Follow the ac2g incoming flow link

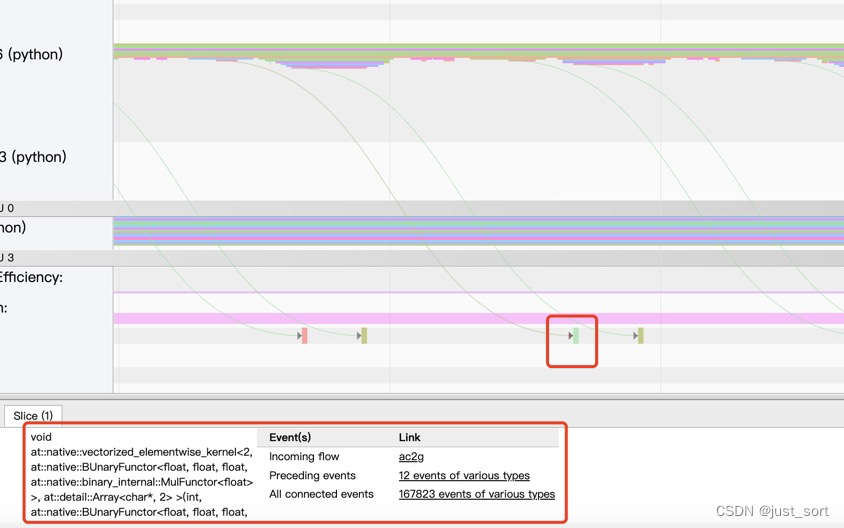411,456
